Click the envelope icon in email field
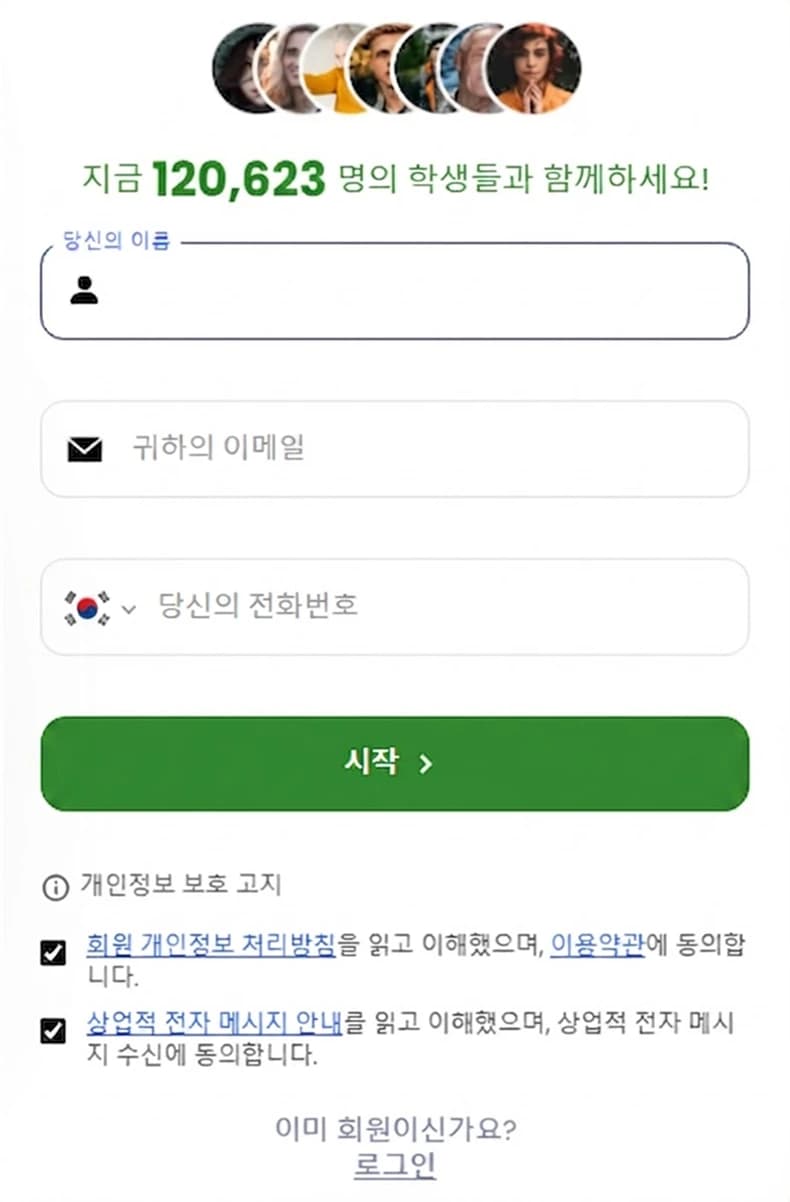Image resolution: width=790 pixels, height=1202 pixels. 85,450
